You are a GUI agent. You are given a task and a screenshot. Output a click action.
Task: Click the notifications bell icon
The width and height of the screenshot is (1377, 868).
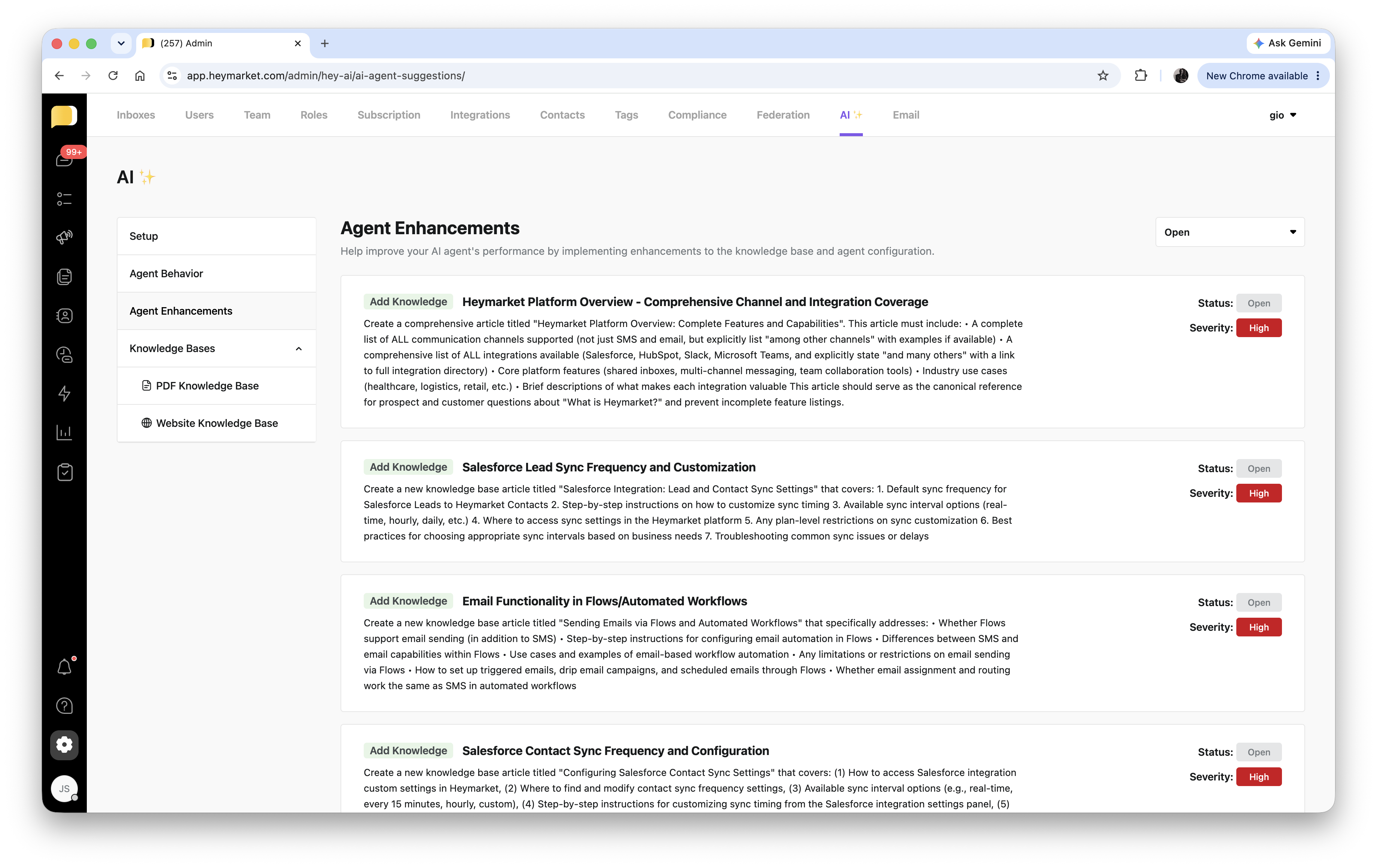click(65, 667)
